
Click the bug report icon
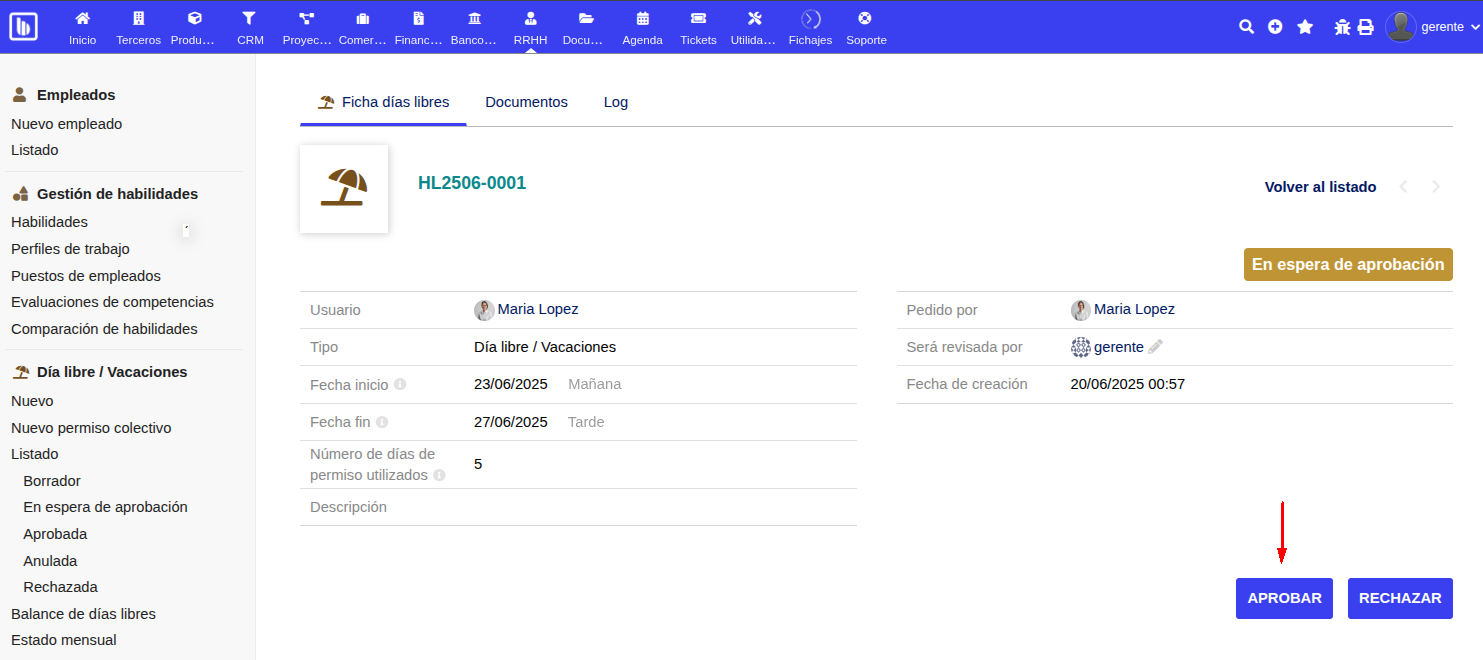(x=1342, y=27)
